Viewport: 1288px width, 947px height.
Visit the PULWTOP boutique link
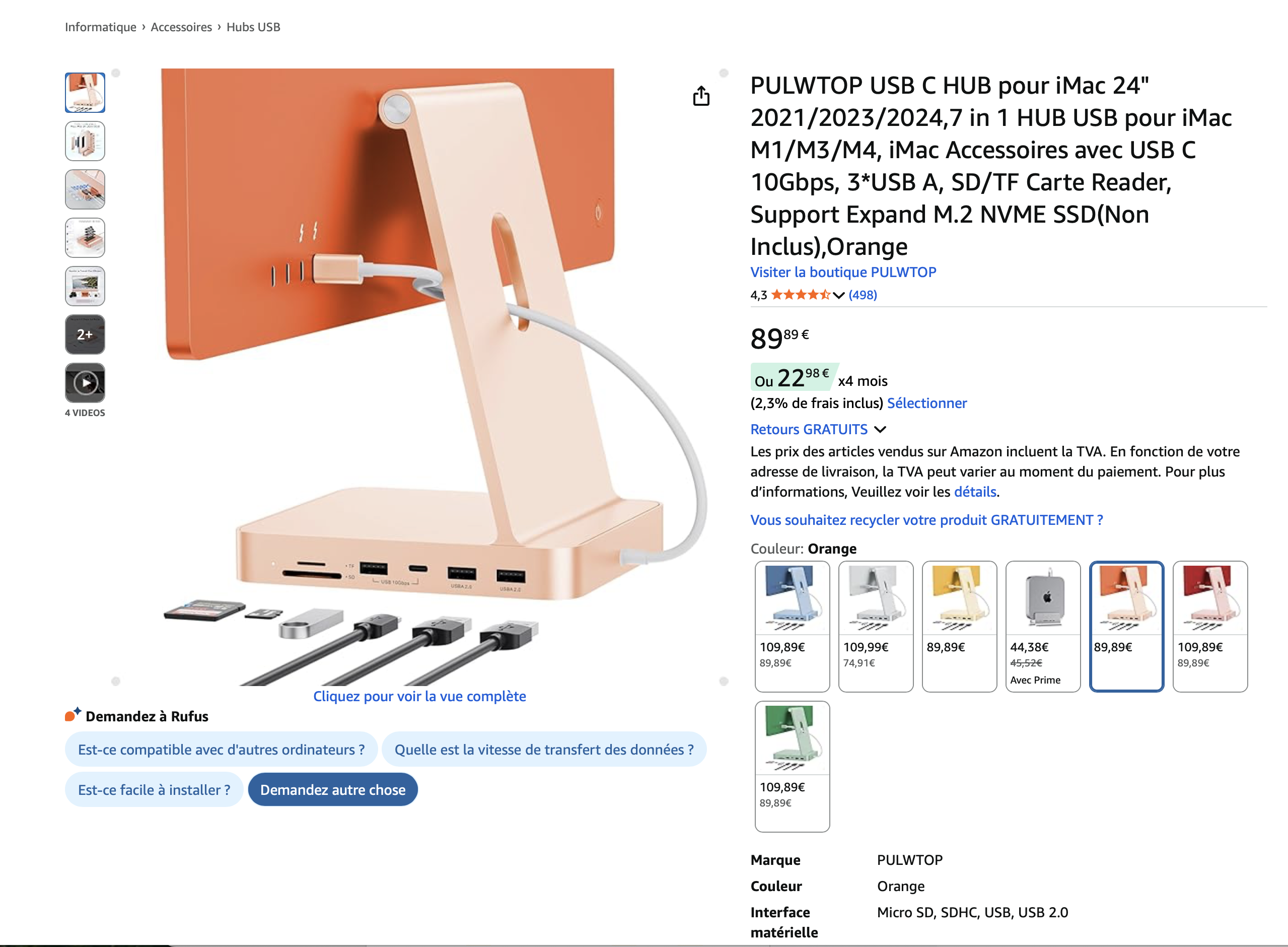pos(843,272)
